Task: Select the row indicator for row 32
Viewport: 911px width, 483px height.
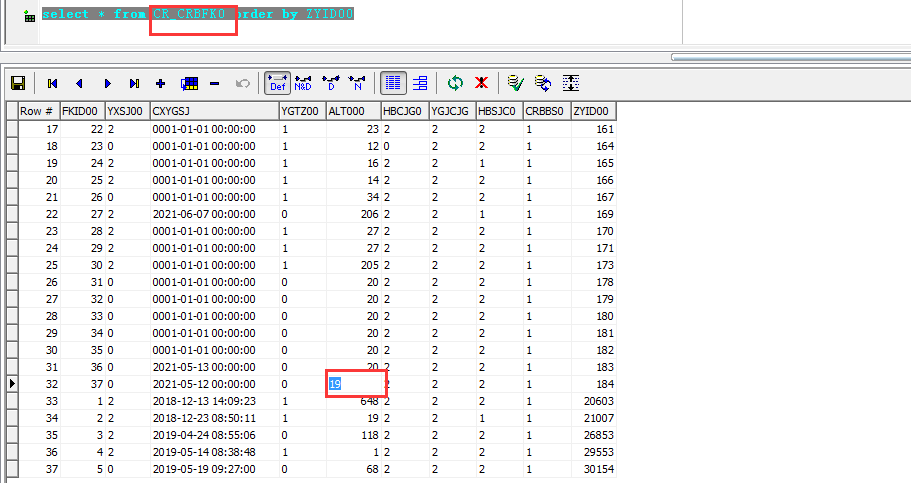Action: point(12,384)
